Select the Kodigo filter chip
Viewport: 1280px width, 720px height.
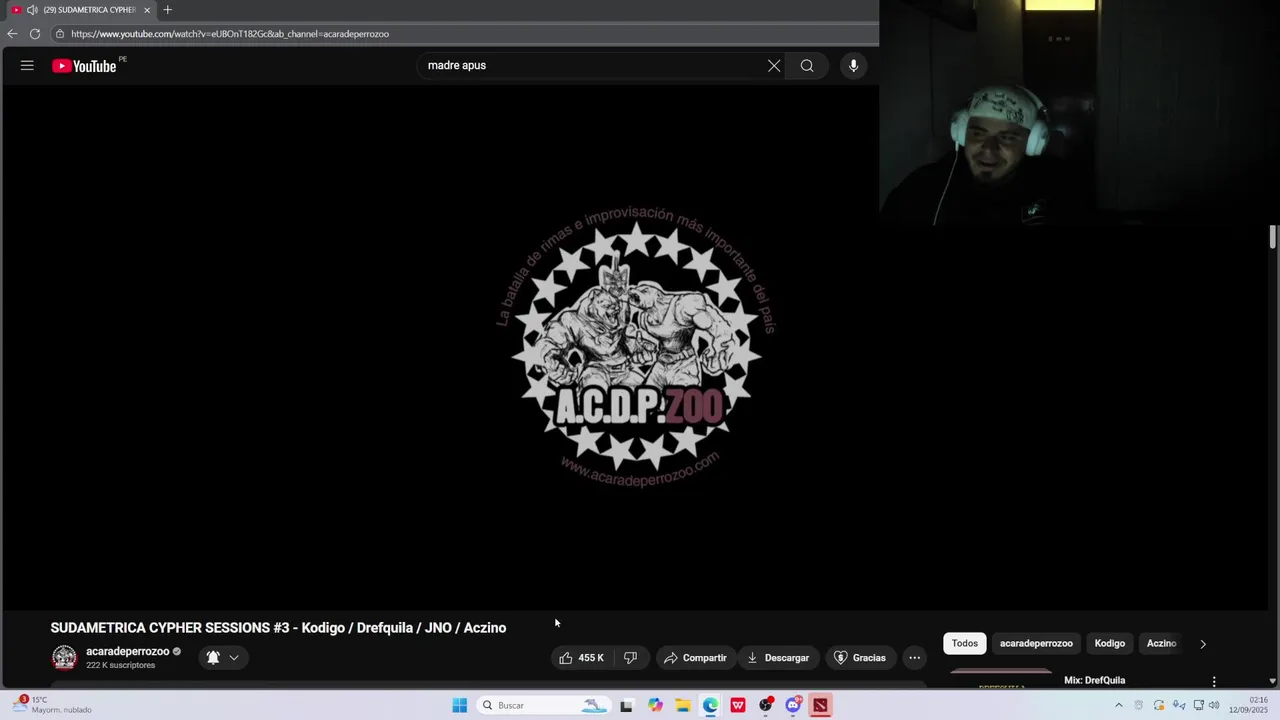click(x=1110, y=644)
